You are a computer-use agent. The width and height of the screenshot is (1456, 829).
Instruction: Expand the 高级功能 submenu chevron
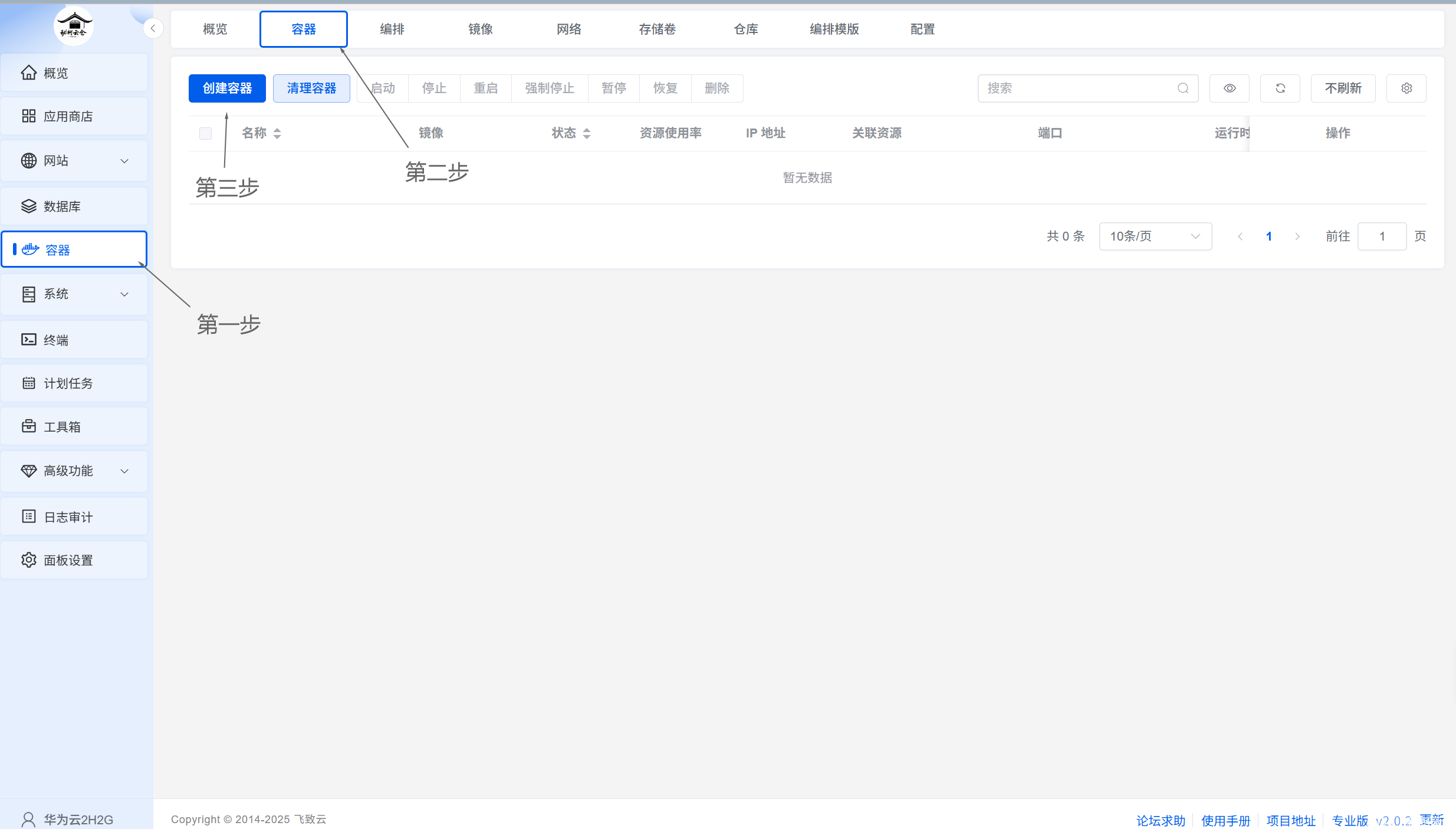tap(124, 471)
